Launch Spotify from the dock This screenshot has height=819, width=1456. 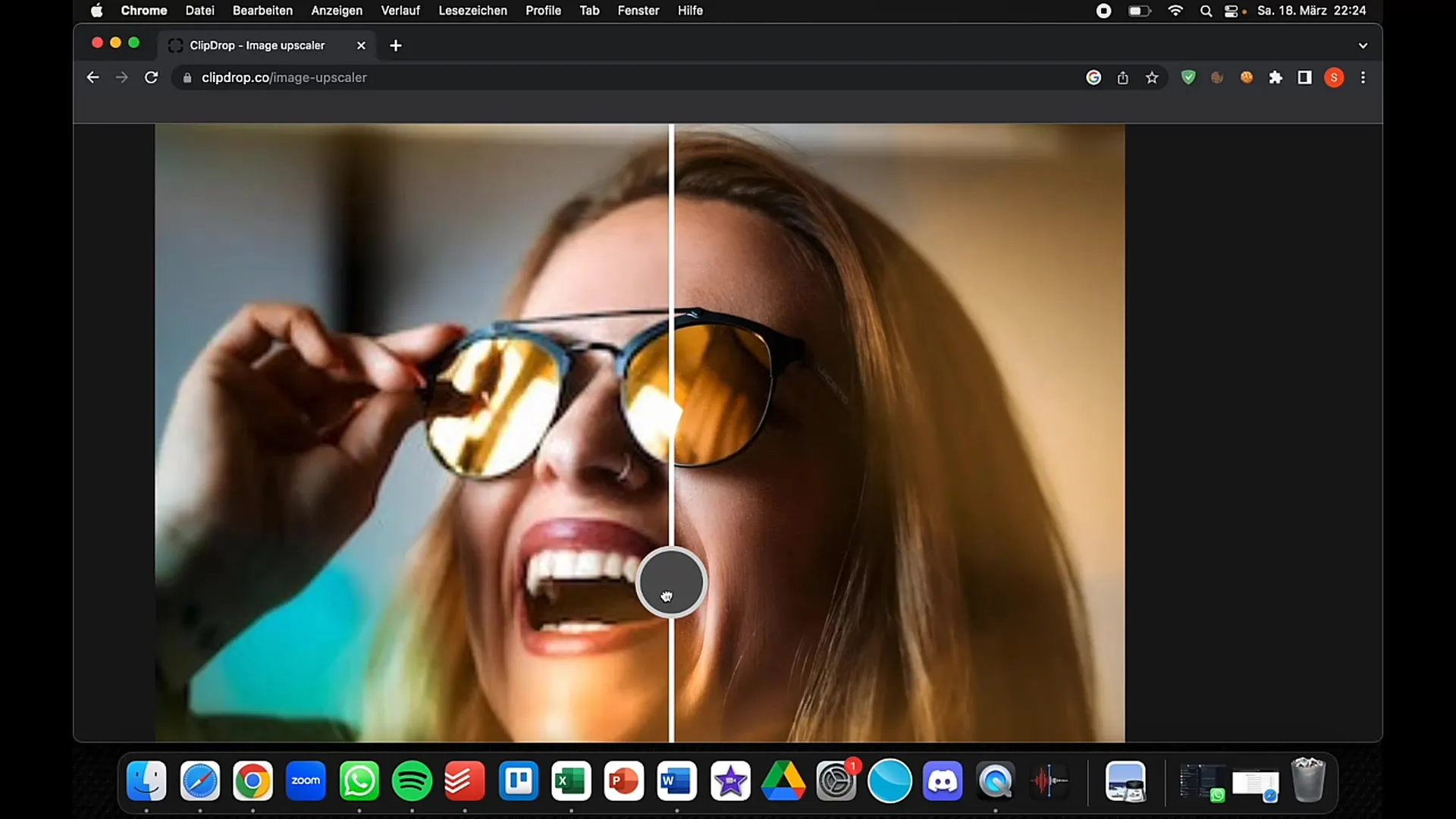point(412,781)
